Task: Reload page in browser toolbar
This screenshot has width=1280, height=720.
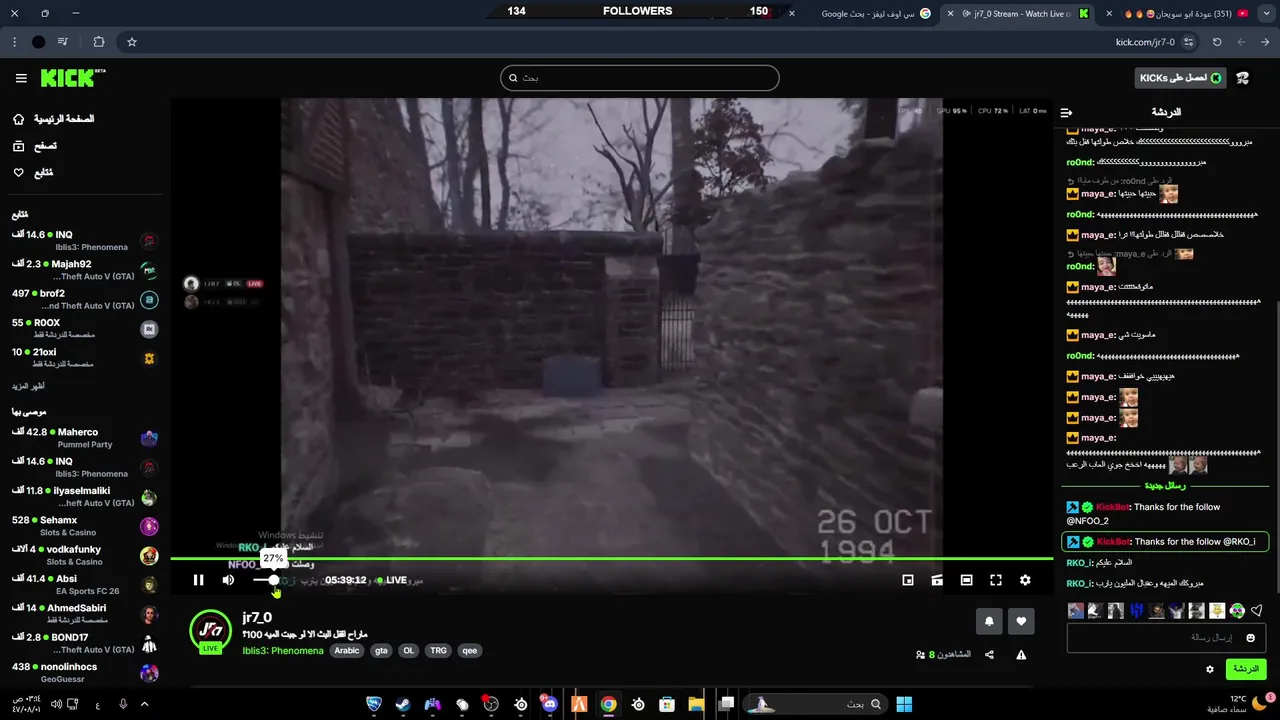Action: click(1217, 42)
